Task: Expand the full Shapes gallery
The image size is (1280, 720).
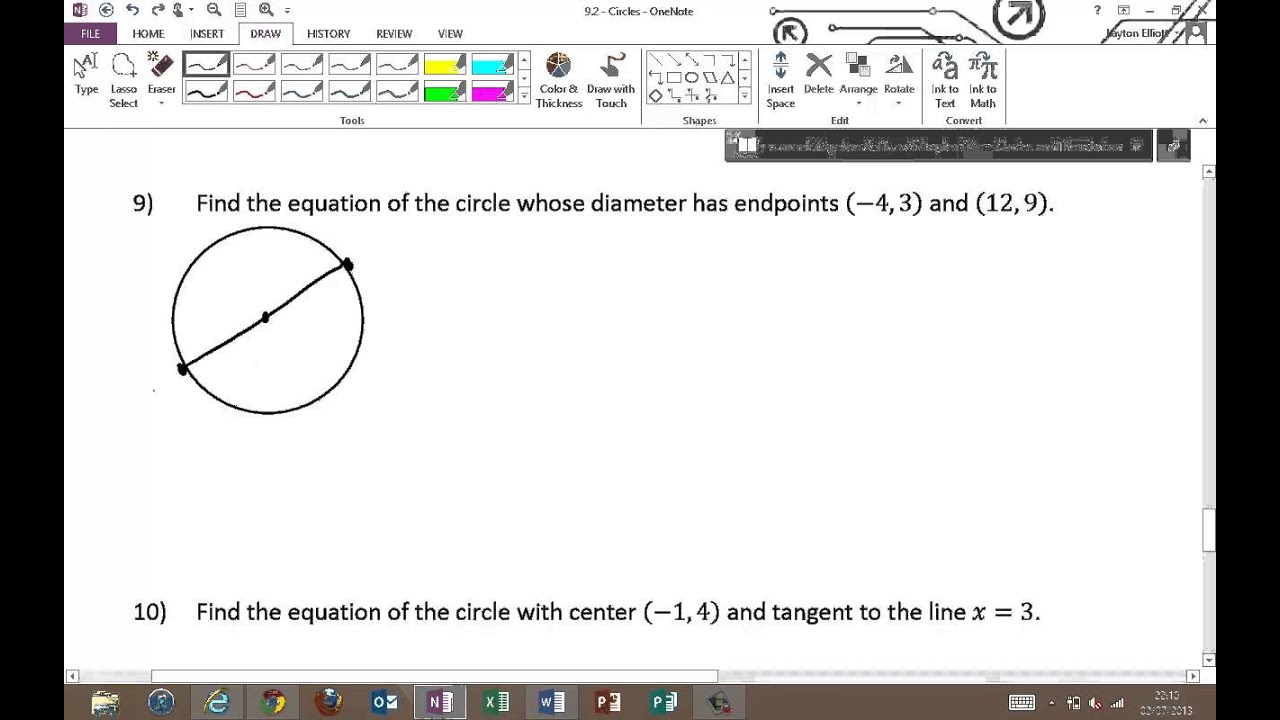Action: (745, 96)
